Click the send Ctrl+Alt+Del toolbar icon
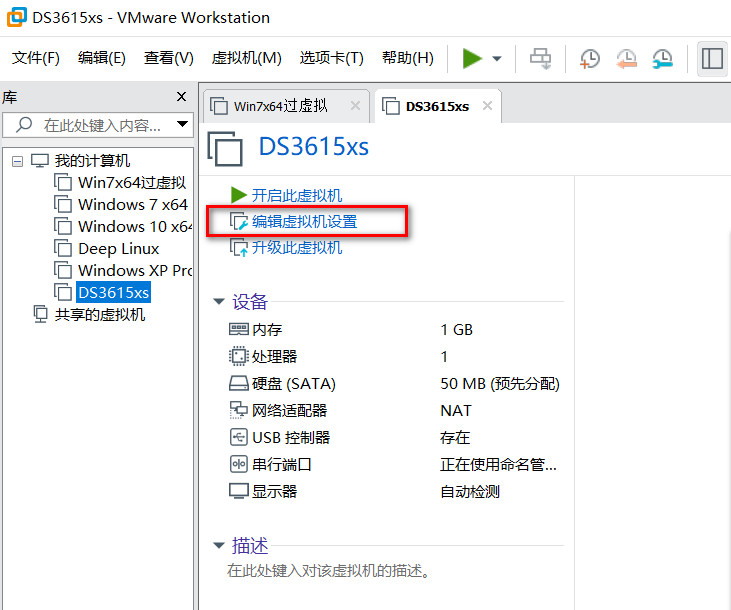The image size is (731, 610). pos(540,59)
